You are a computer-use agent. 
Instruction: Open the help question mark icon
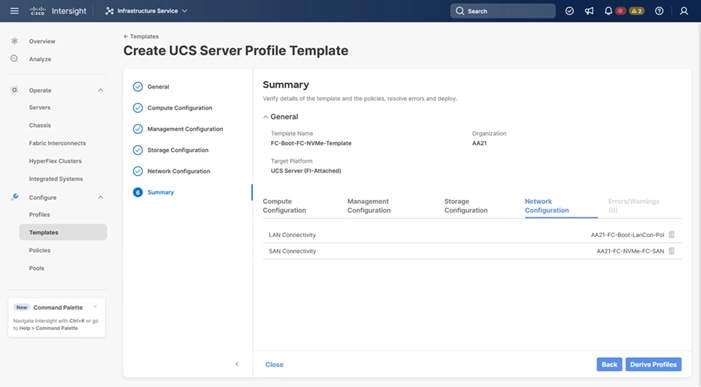(659, 11)
